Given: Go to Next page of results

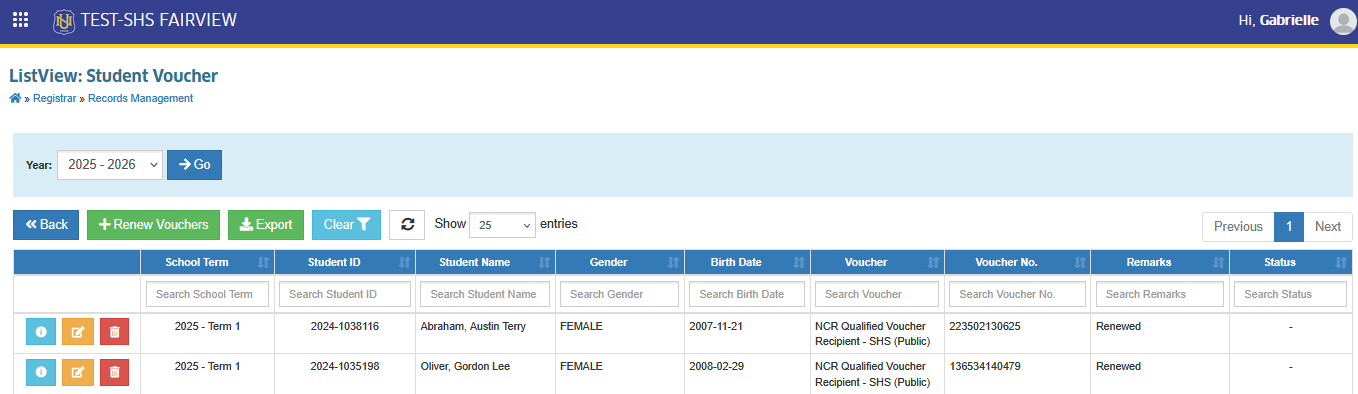Looking at the screenshot, I should tap(1327, 227).
